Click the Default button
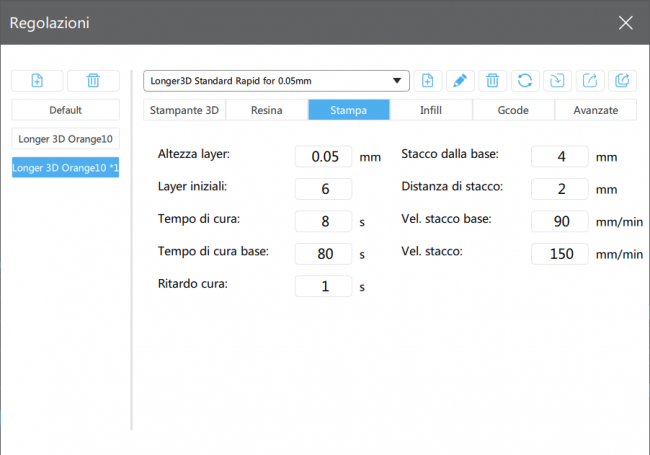This screenshot has width=650, height=455. (65, 110)
